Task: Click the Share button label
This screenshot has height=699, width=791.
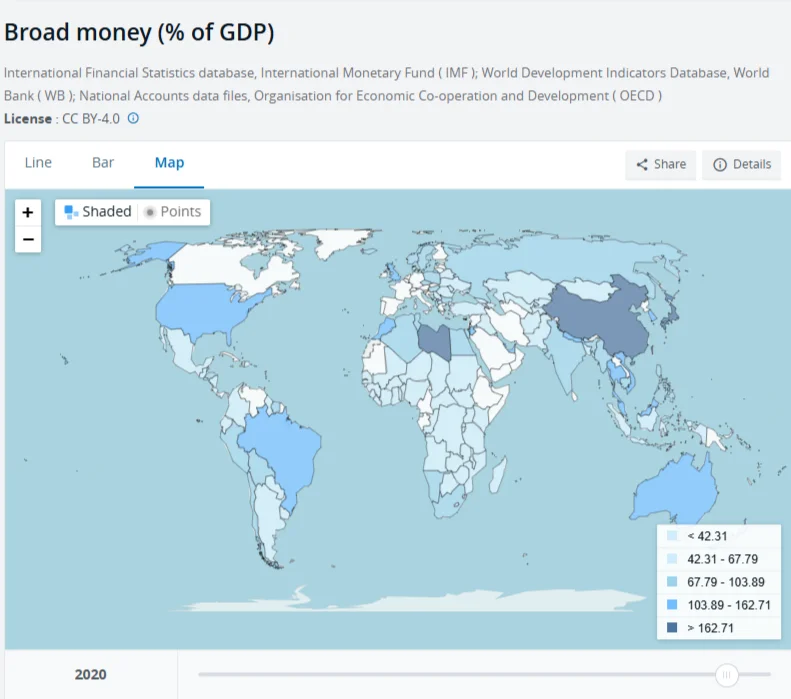Action: tap(670, 164)
